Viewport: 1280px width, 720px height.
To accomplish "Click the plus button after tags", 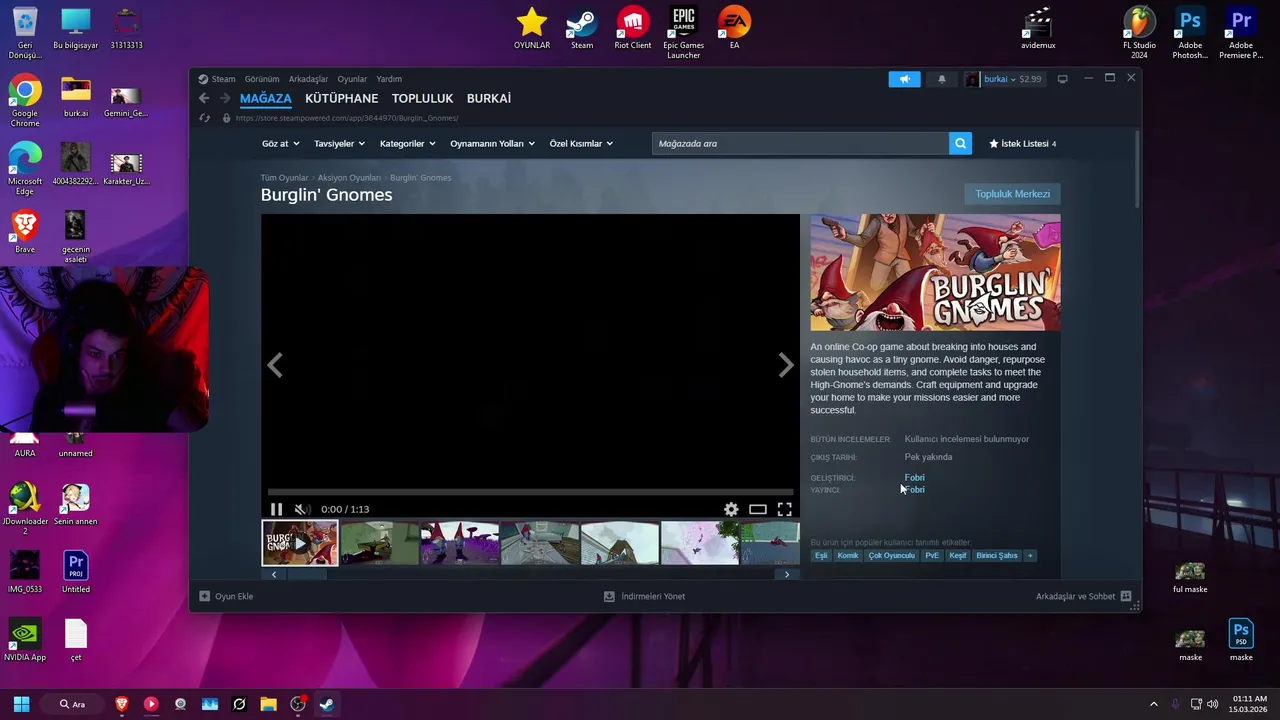I will [x=1030, y=555].
